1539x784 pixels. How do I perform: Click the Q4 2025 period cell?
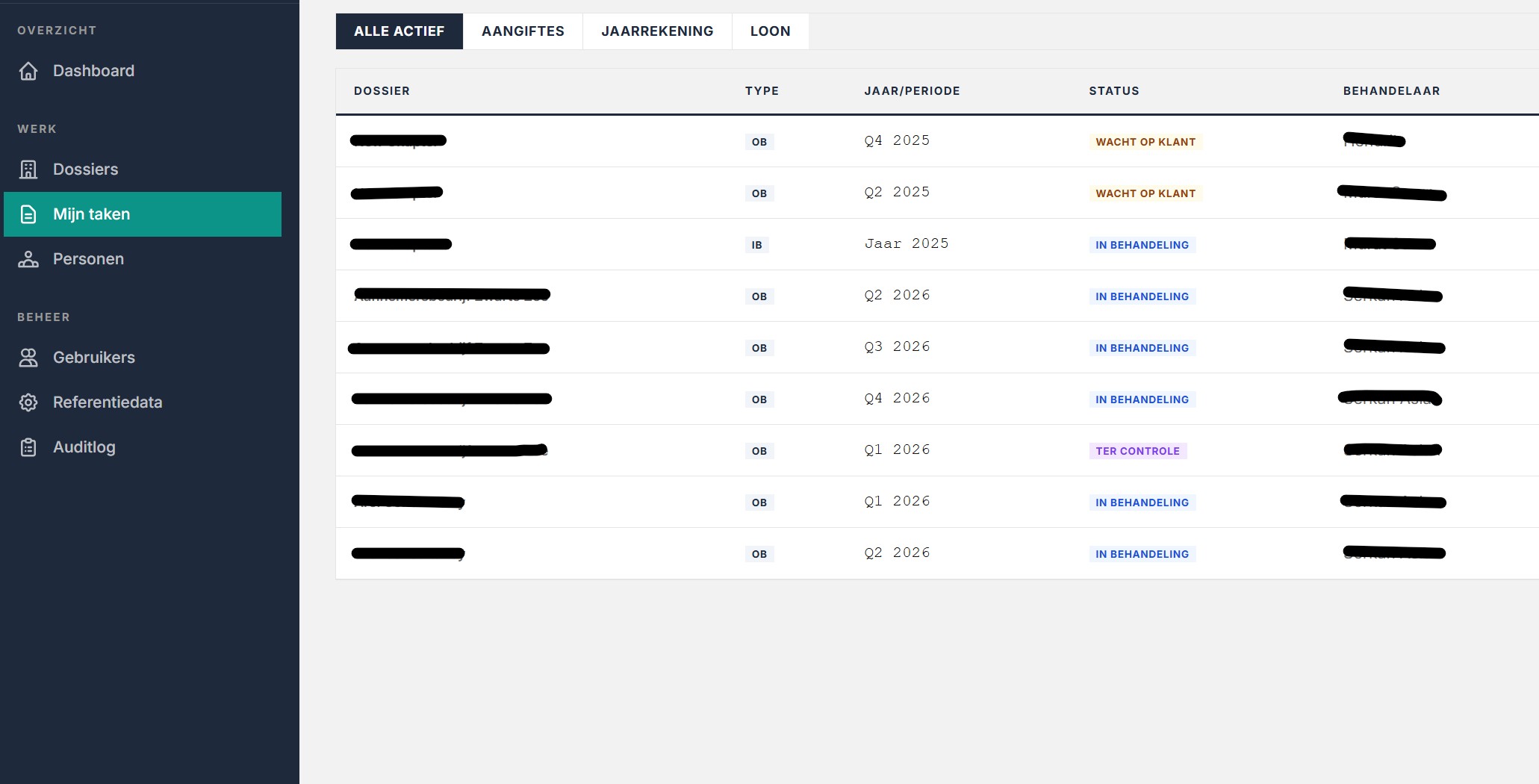tap(898, 140)
